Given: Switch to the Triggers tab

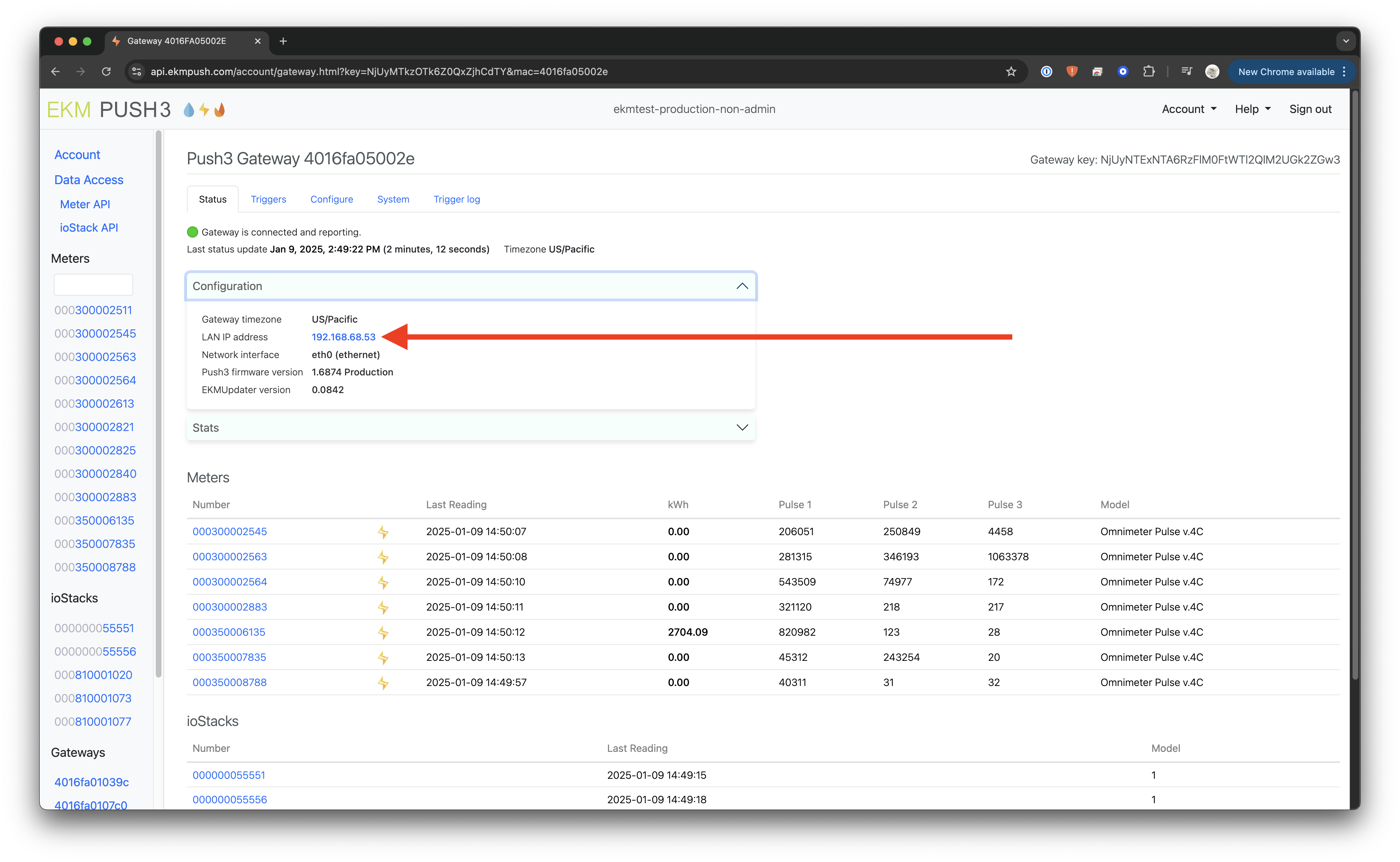Looking at the screenshot, I should pos(268,199).
